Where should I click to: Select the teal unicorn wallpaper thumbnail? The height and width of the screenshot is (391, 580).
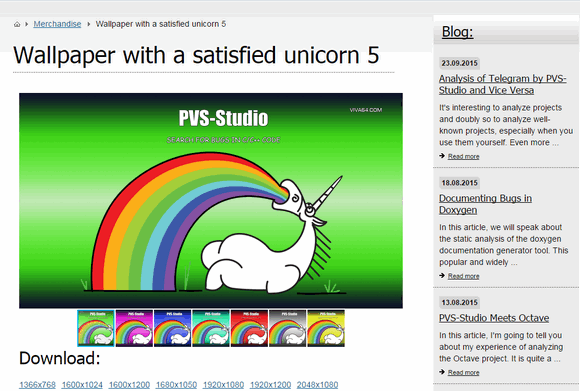click(211, 328)
